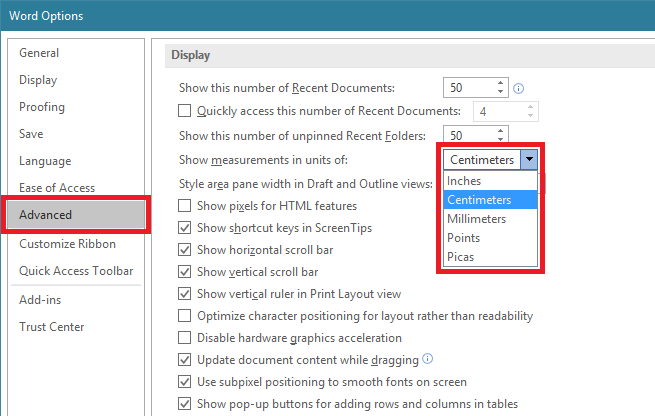Image resolution: width=655 pixels, height=416 pixels.
Task: Enable Quickly access Recent Documents checkbox
Action: [185, 111]
